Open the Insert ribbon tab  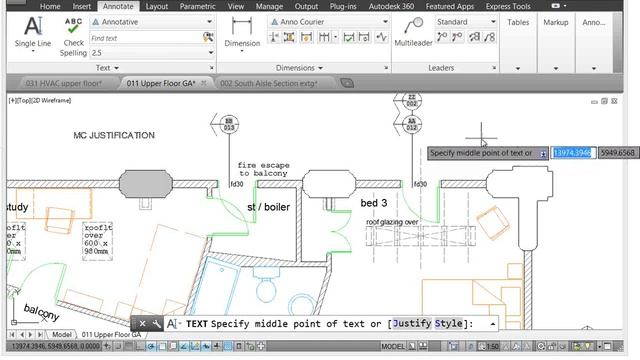(x=82, y=6)
